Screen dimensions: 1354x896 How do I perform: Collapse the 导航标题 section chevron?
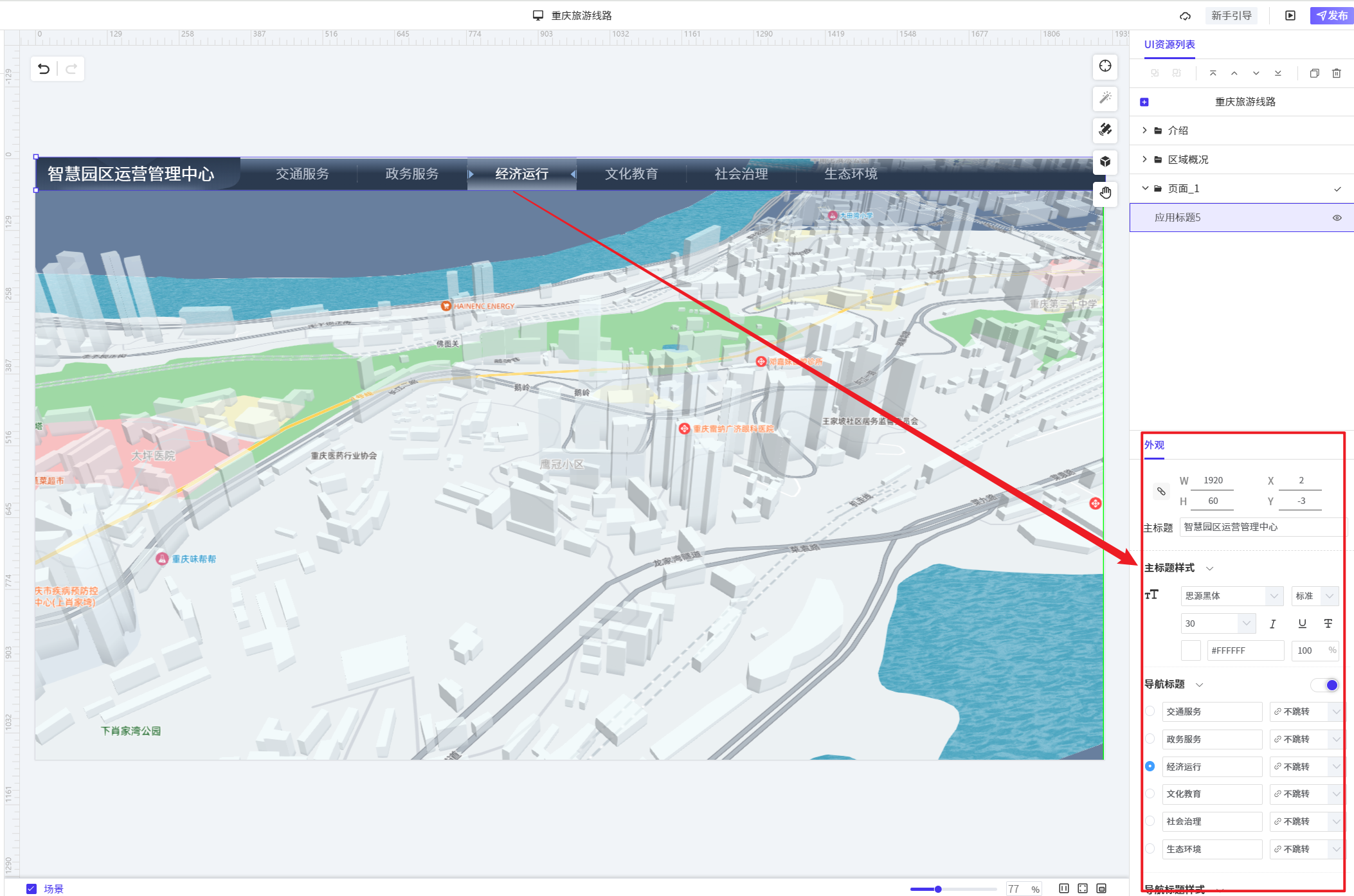(1199, 685)
